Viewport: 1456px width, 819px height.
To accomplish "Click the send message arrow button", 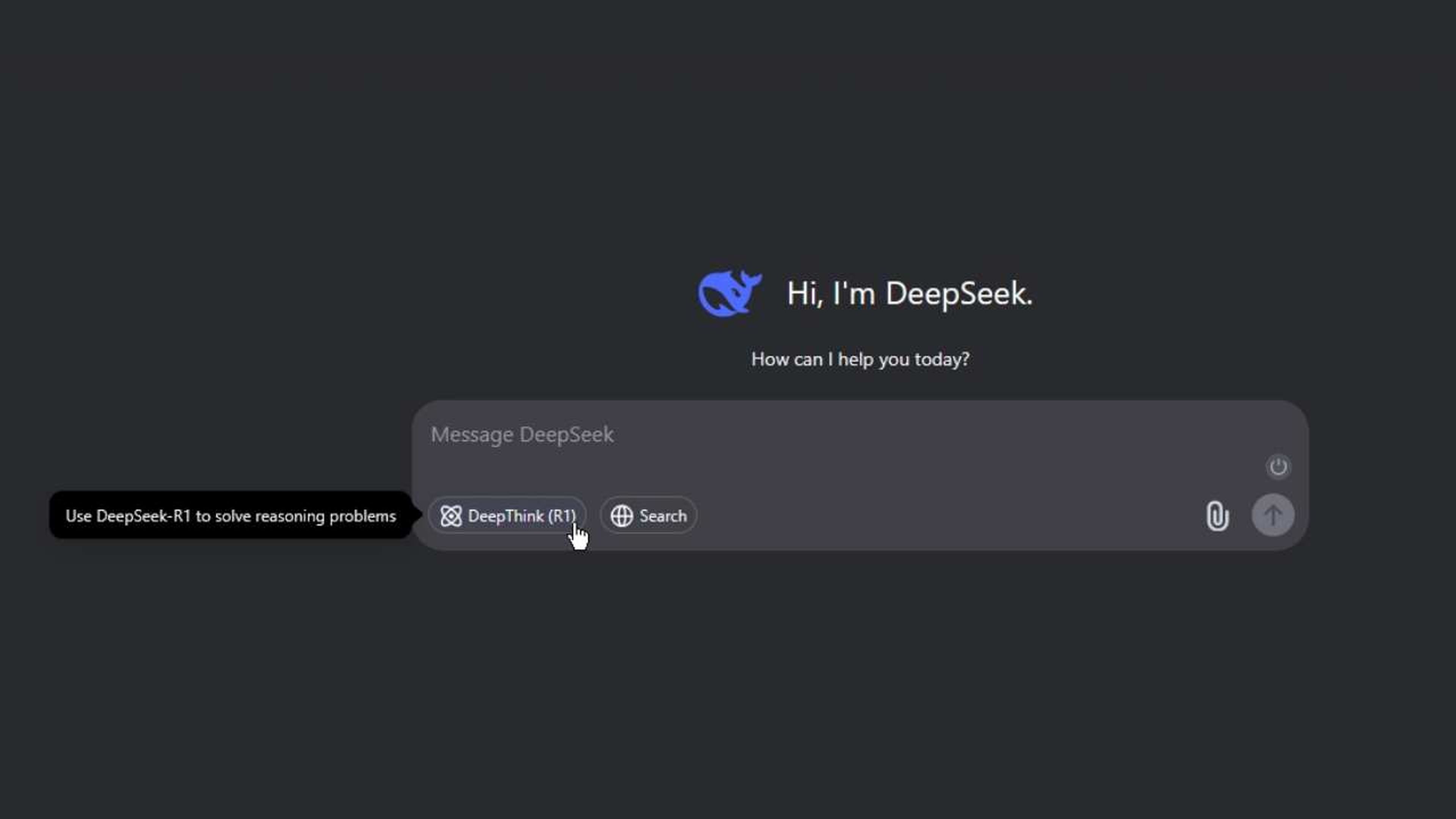I will pyautogui.click(x=1273, y=516).
